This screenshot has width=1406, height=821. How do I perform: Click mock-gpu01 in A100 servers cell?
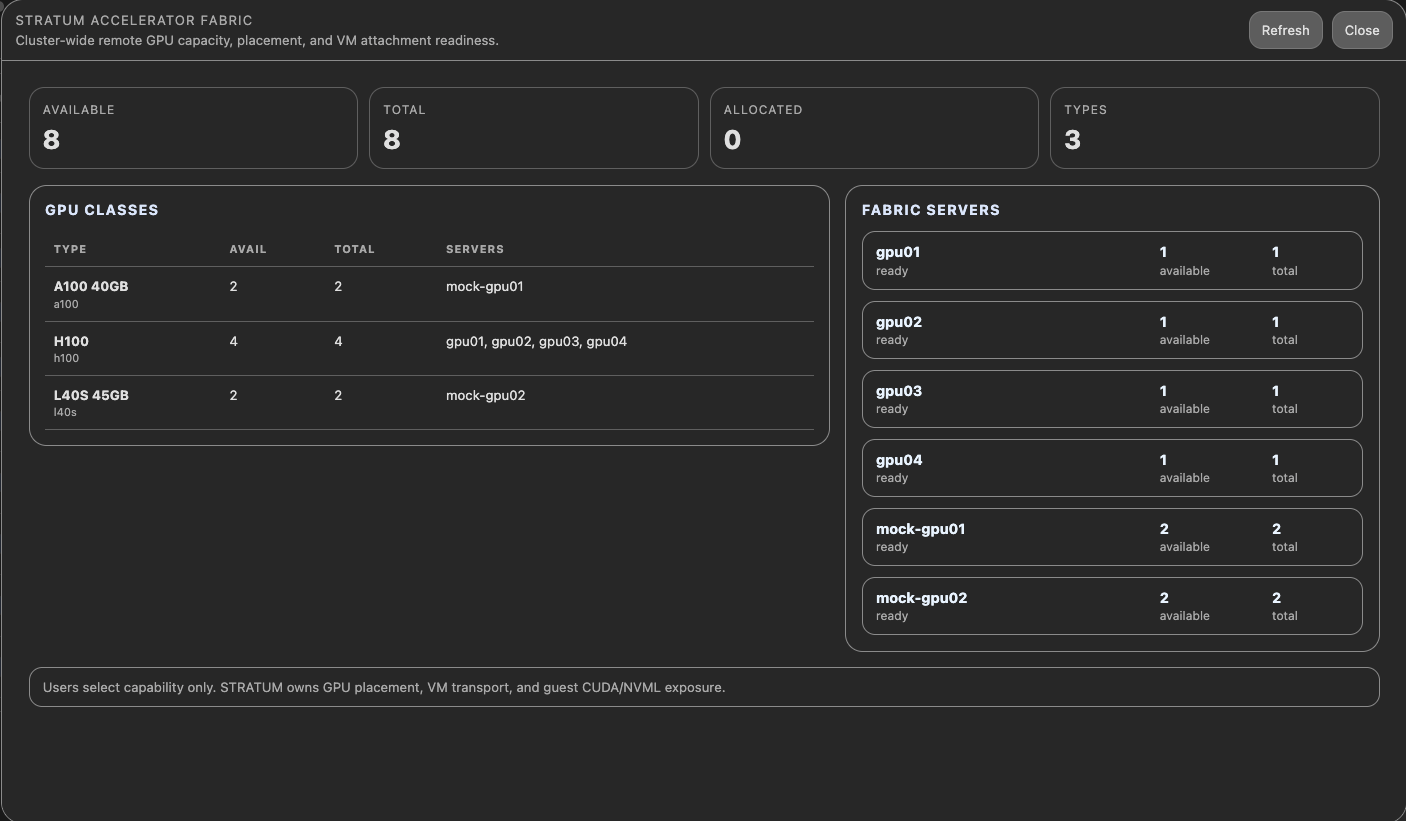click(485, 286)
